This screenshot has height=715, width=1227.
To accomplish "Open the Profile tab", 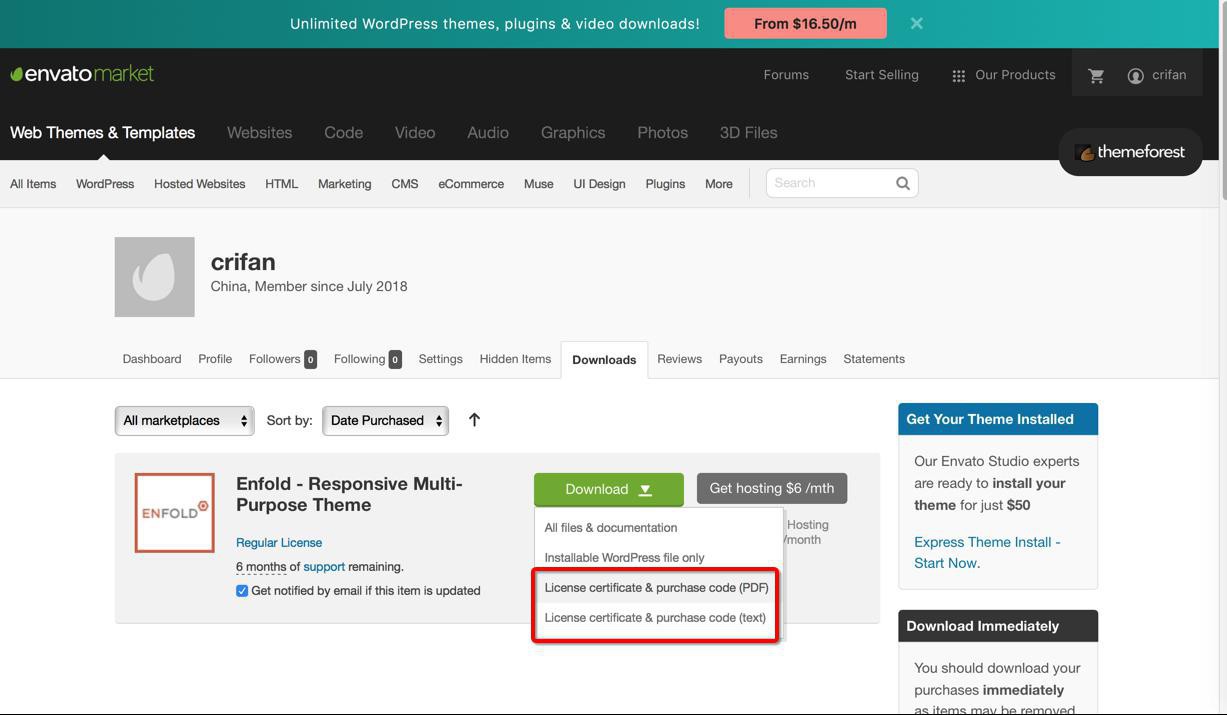I will (215, 359).
